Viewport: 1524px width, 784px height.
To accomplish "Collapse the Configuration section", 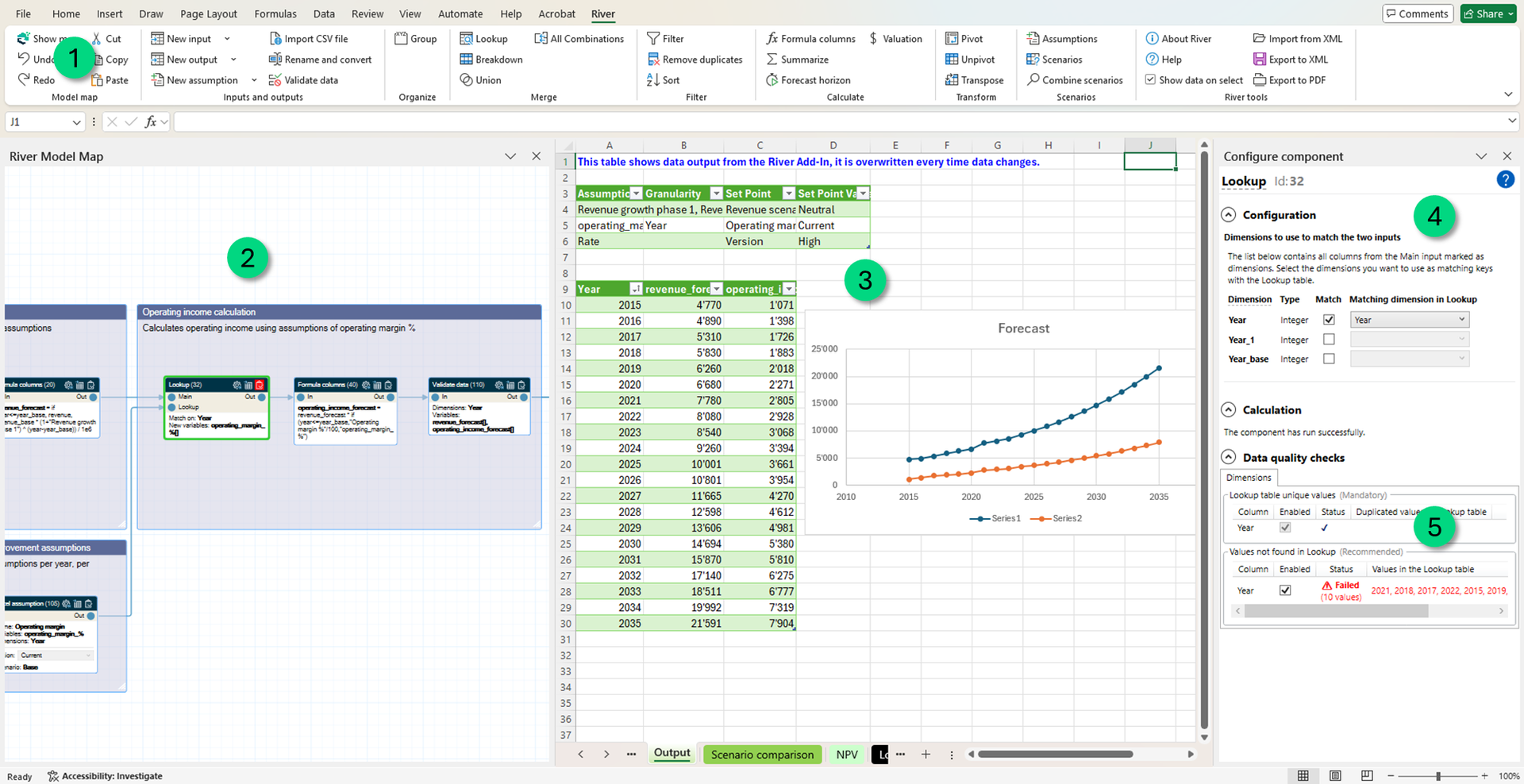I will pos(1229,215).
